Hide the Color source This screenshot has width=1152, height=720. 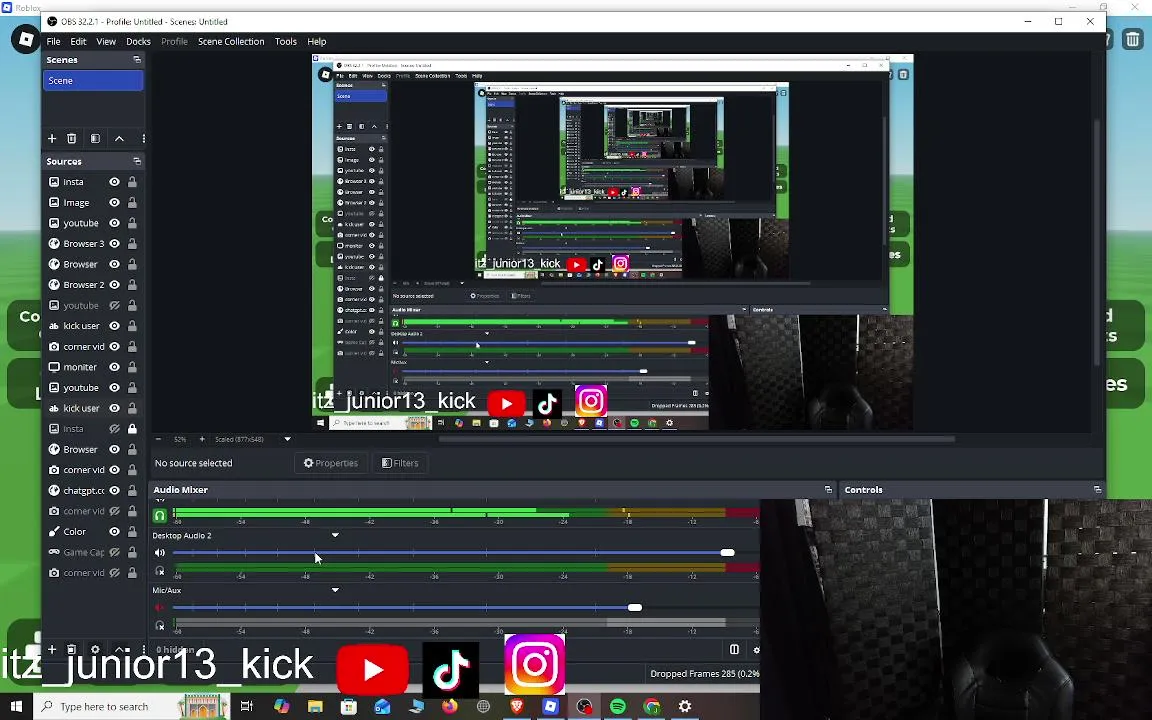click(x=115, y=531)
